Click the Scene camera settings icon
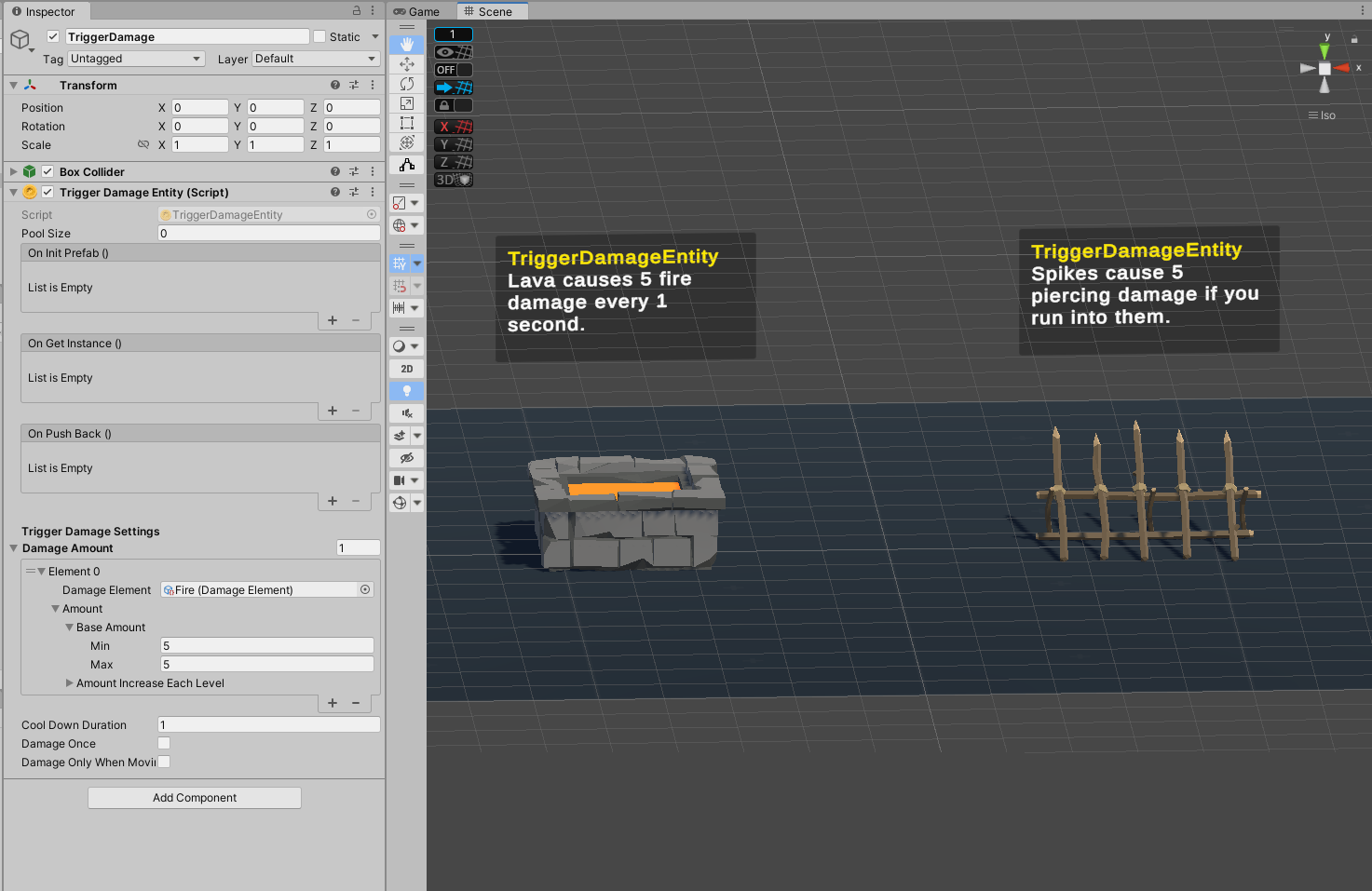 (x=400, y=480)
